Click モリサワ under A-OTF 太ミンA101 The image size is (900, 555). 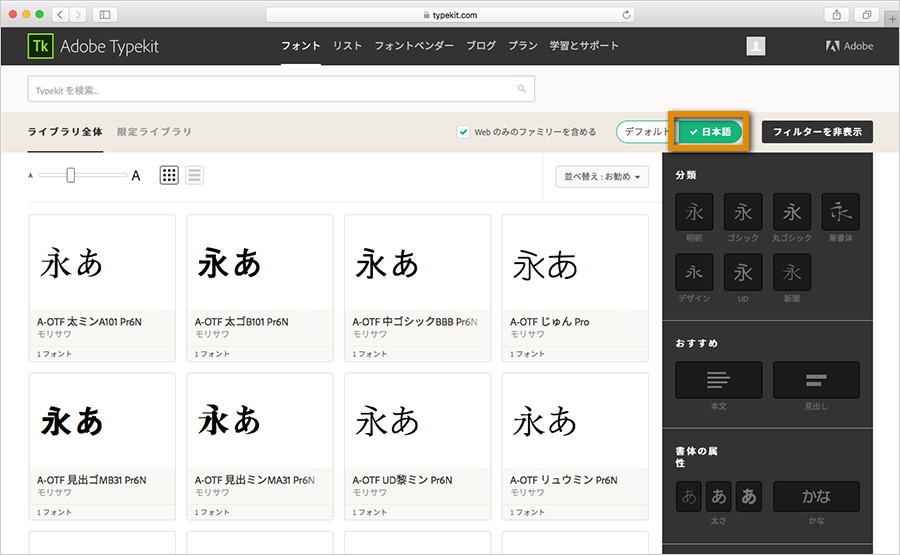(54, 334)
